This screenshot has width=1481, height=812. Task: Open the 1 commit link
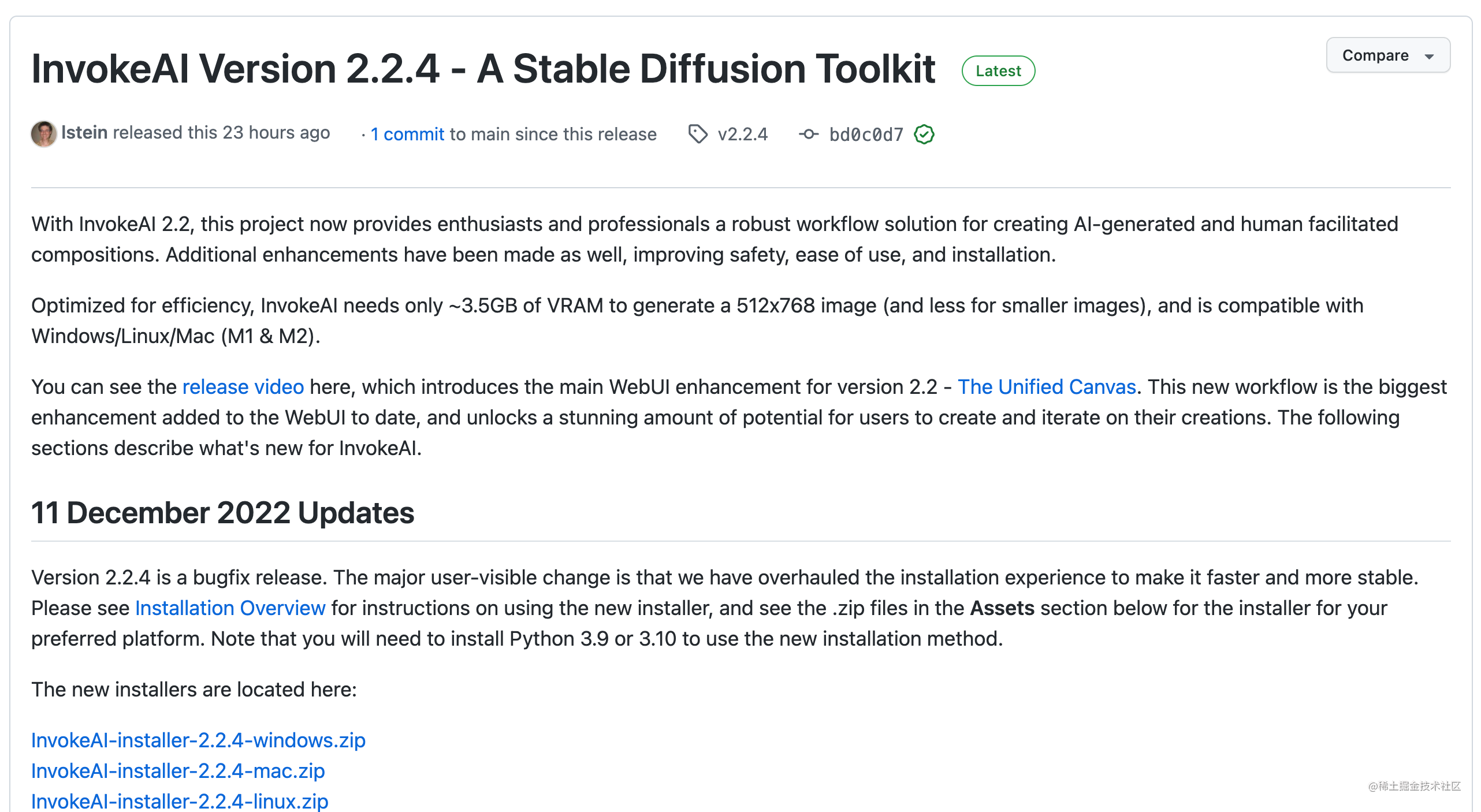click(407, 134)
